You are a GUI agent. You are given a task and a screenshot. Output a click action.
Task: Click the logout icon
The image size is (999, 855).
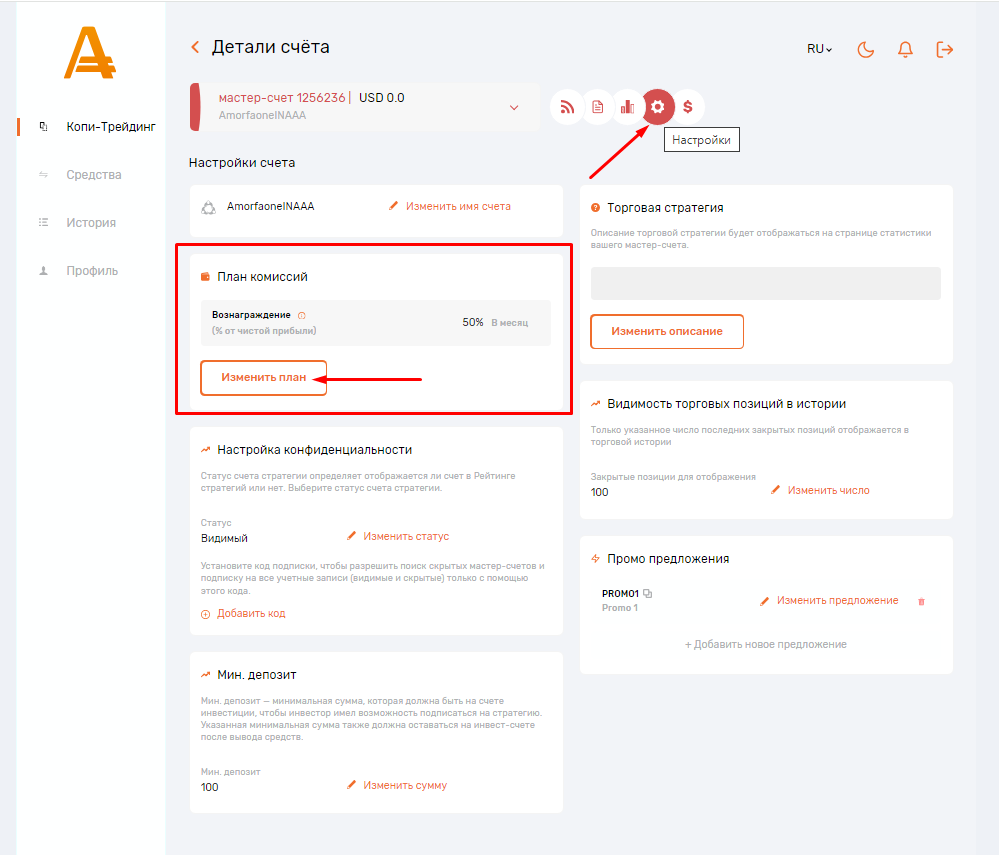pos(945,49)
